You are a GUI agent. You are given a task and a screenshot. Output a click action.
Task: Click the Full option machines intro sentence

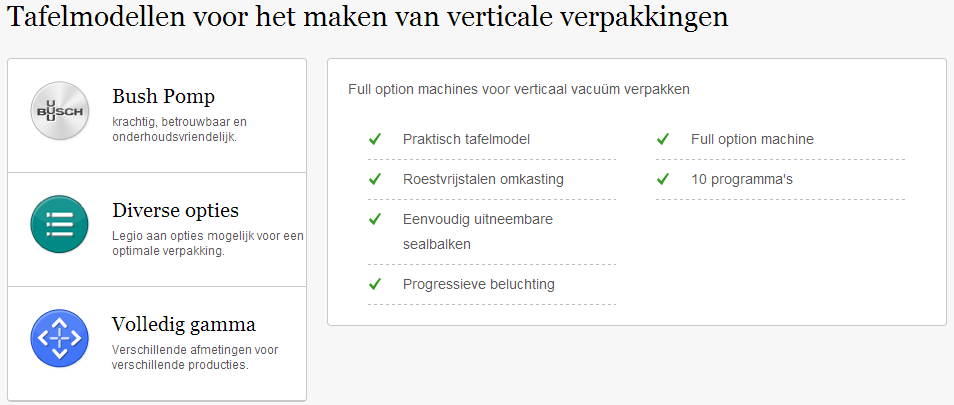pyautogui.click(x=519, y=89)
